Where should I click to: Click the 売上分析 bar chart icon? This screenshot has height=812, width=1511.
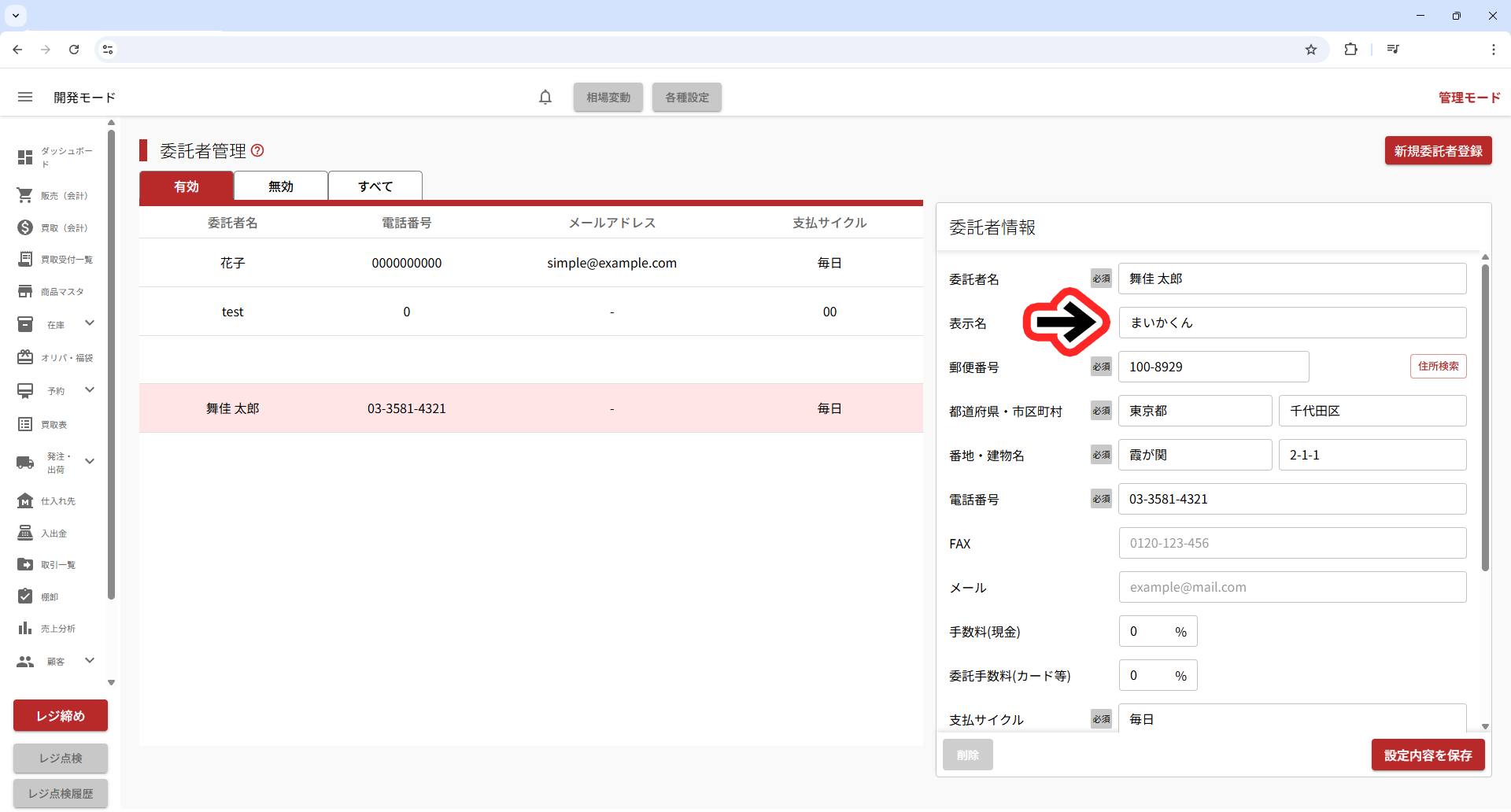pos(25,628)
